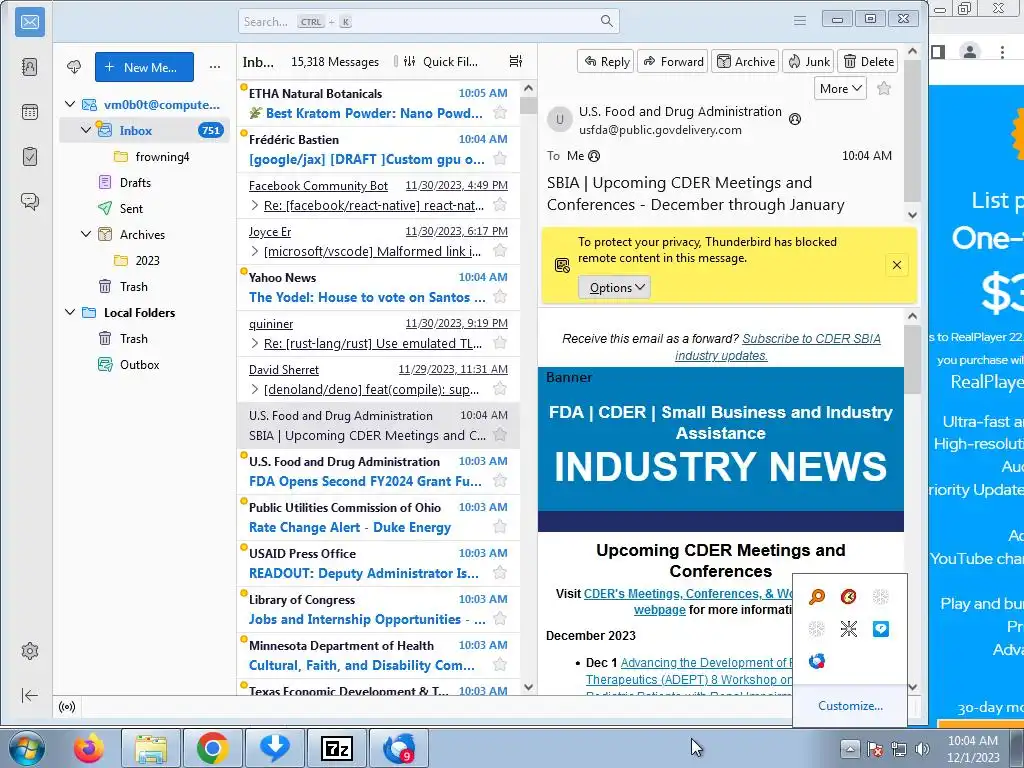Open the Calendar space icon
The width and height of the screenshot is (1024, 768).
coord(29,112)
